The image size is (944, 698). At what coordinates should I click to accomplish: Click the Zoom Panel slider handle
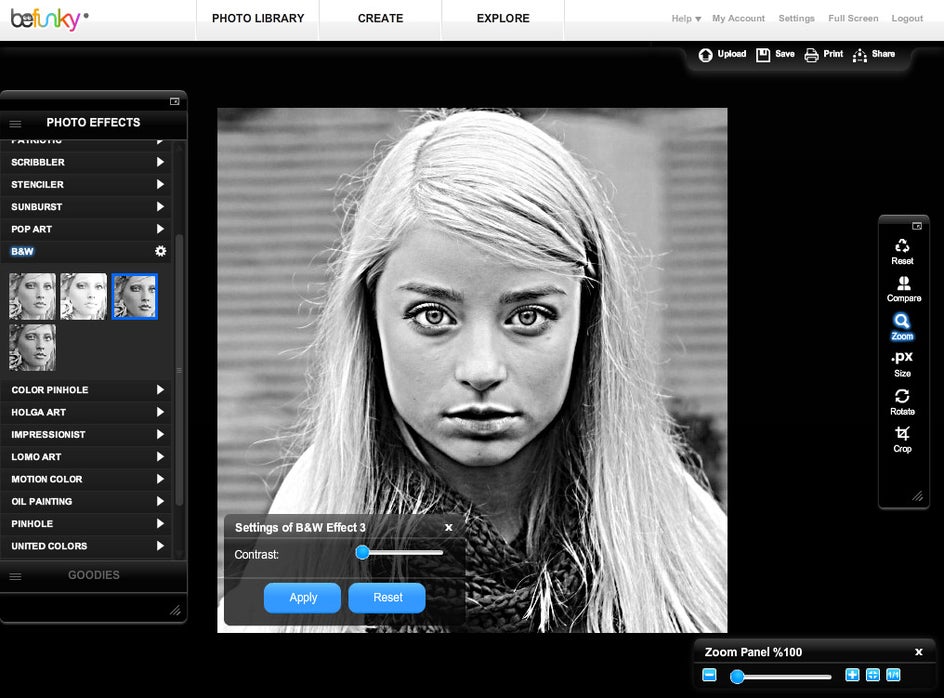pos(737,677)
